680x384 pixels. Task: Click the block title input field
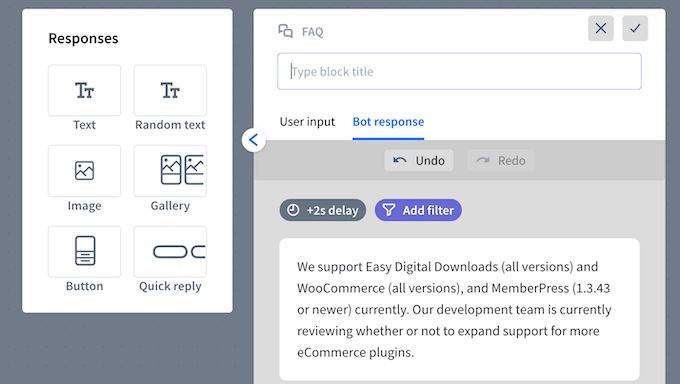(459, 71)
